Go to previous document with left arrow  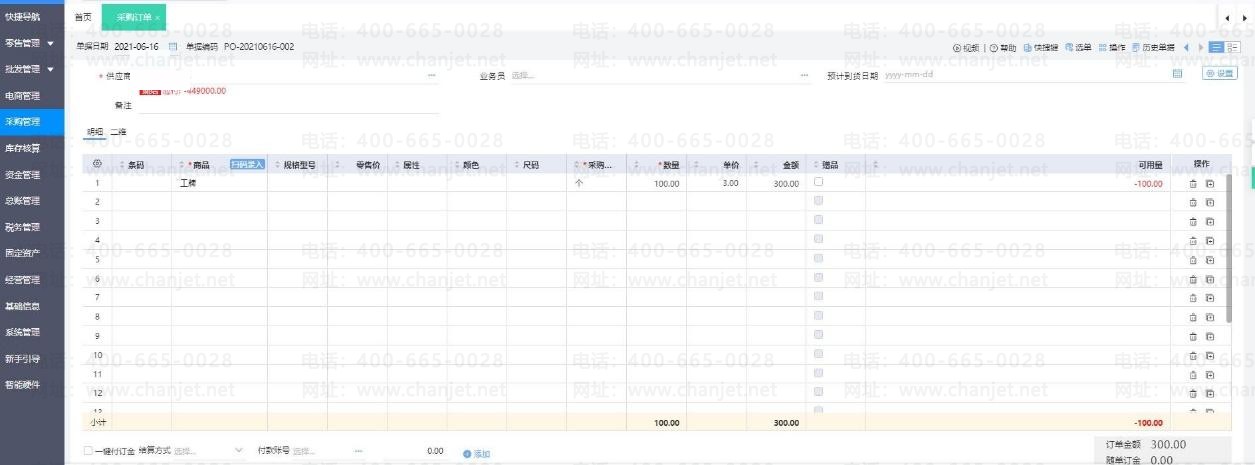click(1186, 47)
